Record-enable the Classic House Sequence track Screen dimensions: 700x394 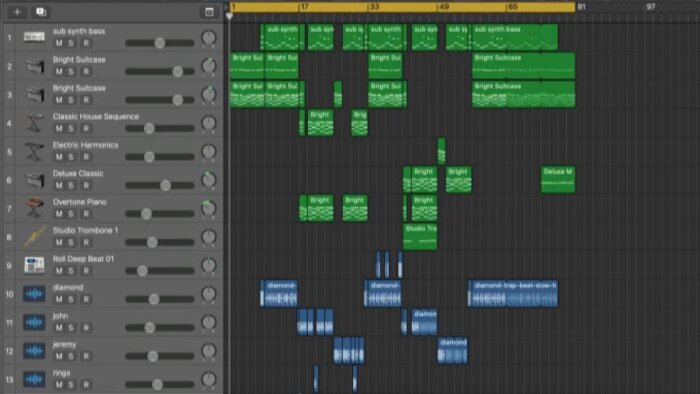86,129
